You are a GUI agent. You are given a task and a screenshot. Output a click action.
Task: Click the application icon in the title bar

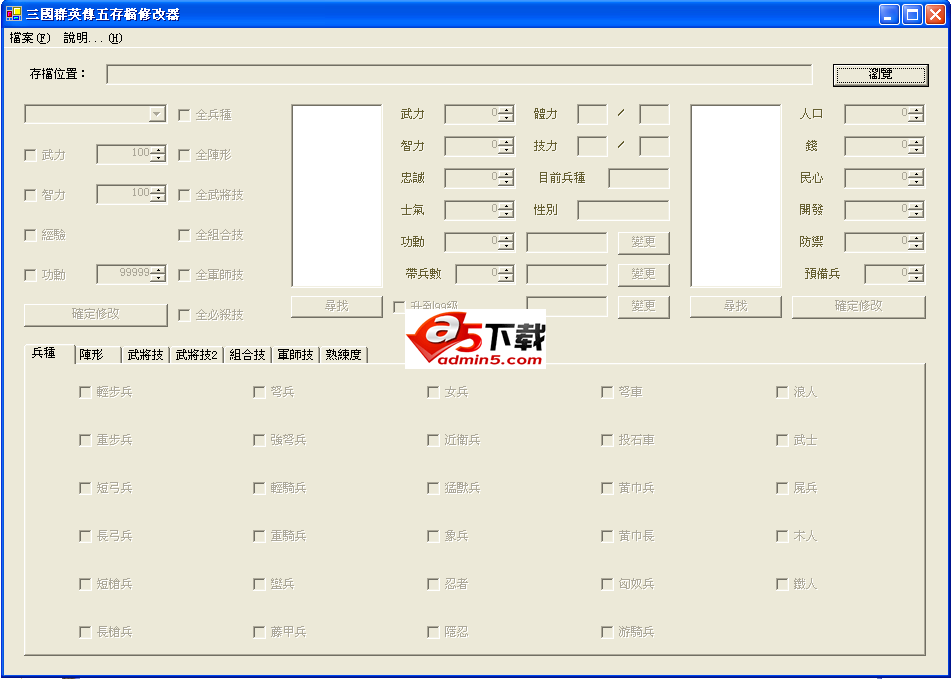pyautogui.click(x=13, y=14)
